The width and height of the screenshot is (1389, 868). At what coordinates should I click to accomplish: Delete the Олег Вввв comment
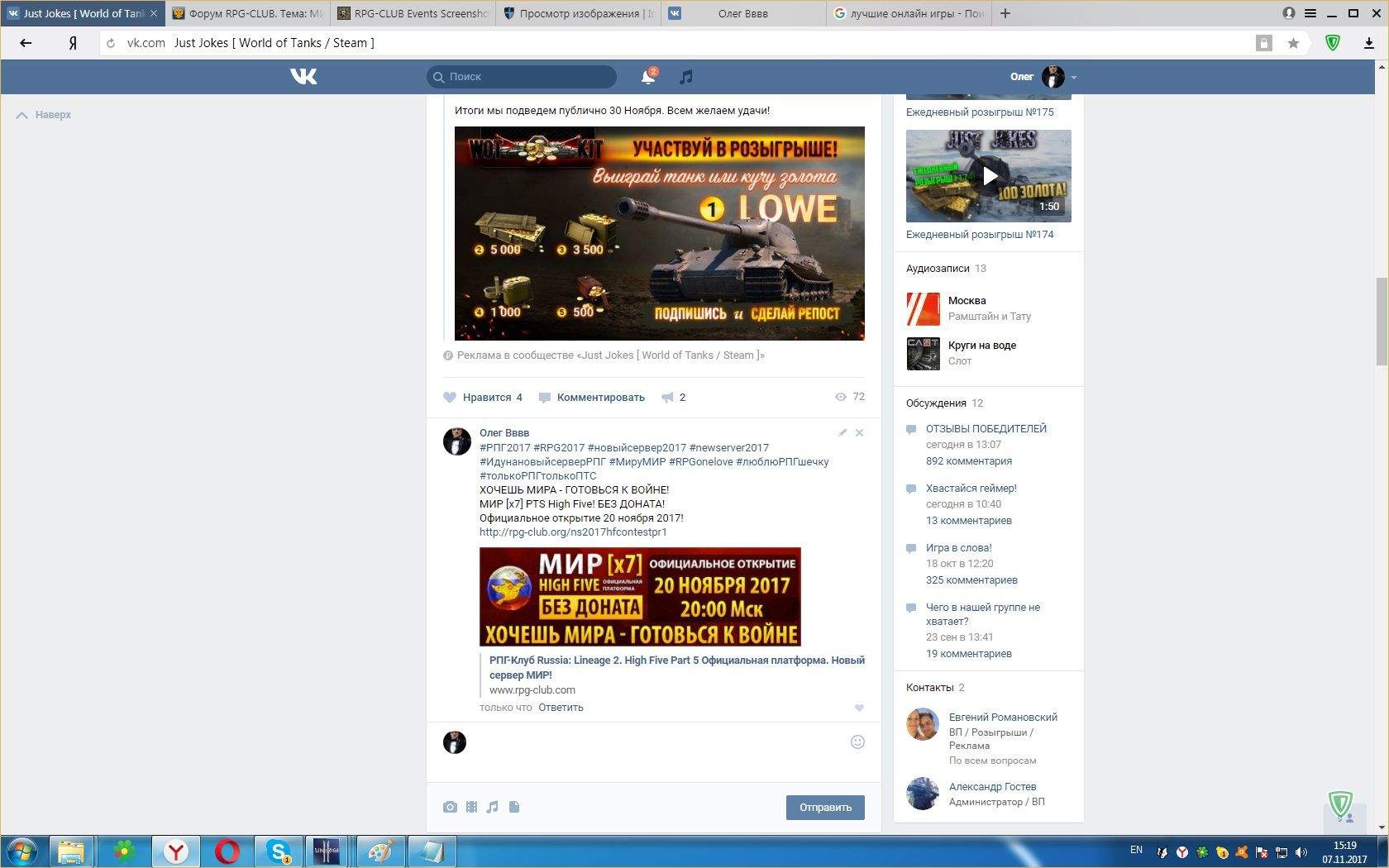click(859, 432)
